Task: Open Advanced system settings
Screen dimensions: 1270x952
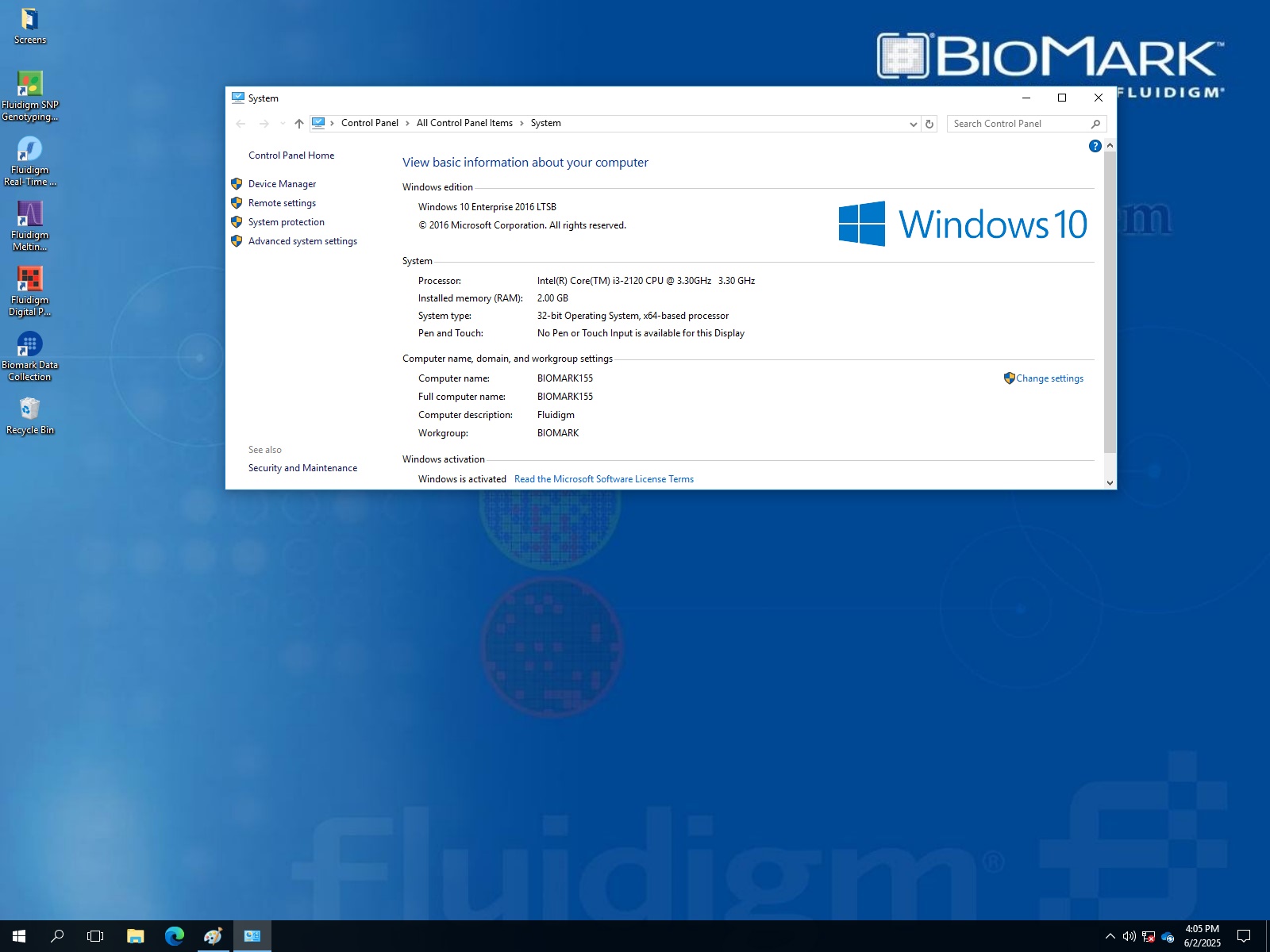Action: pyautogui.click(x=302, y=240)
